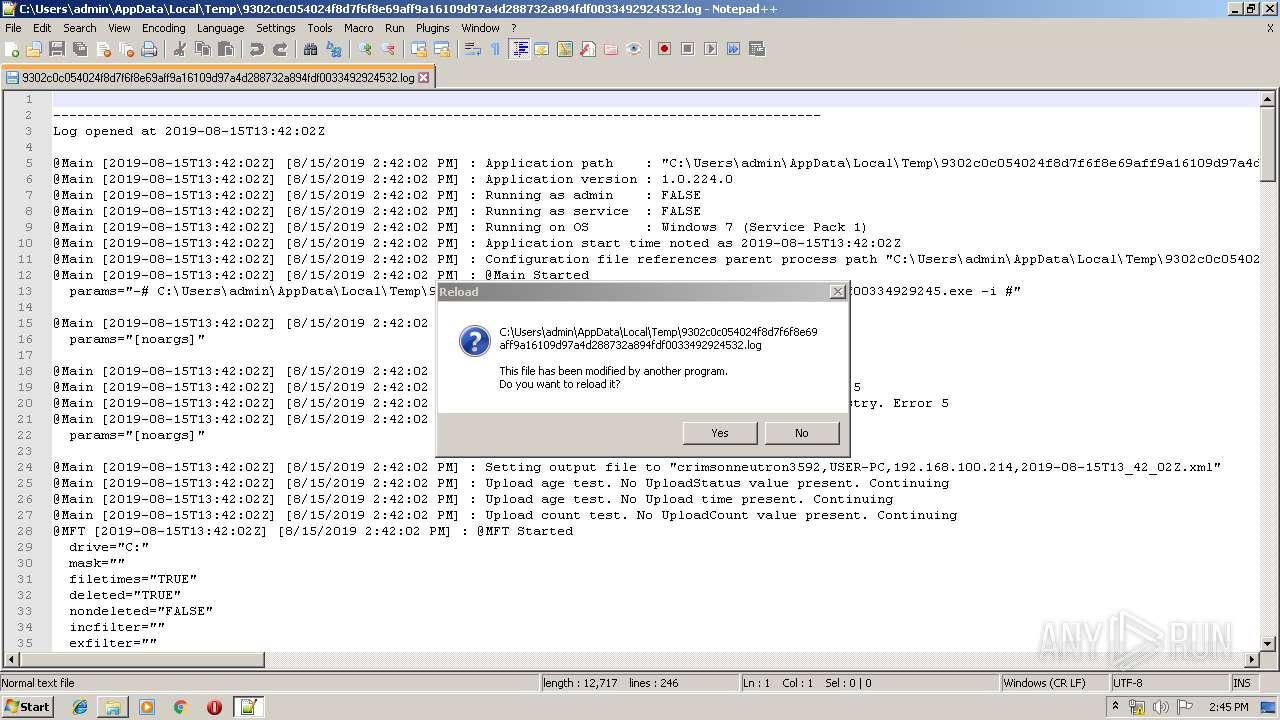Image resolution: width=1280 pixels, height=720 pixels.
Task: Create a new document from the toolbar
Action: [13, 49]
